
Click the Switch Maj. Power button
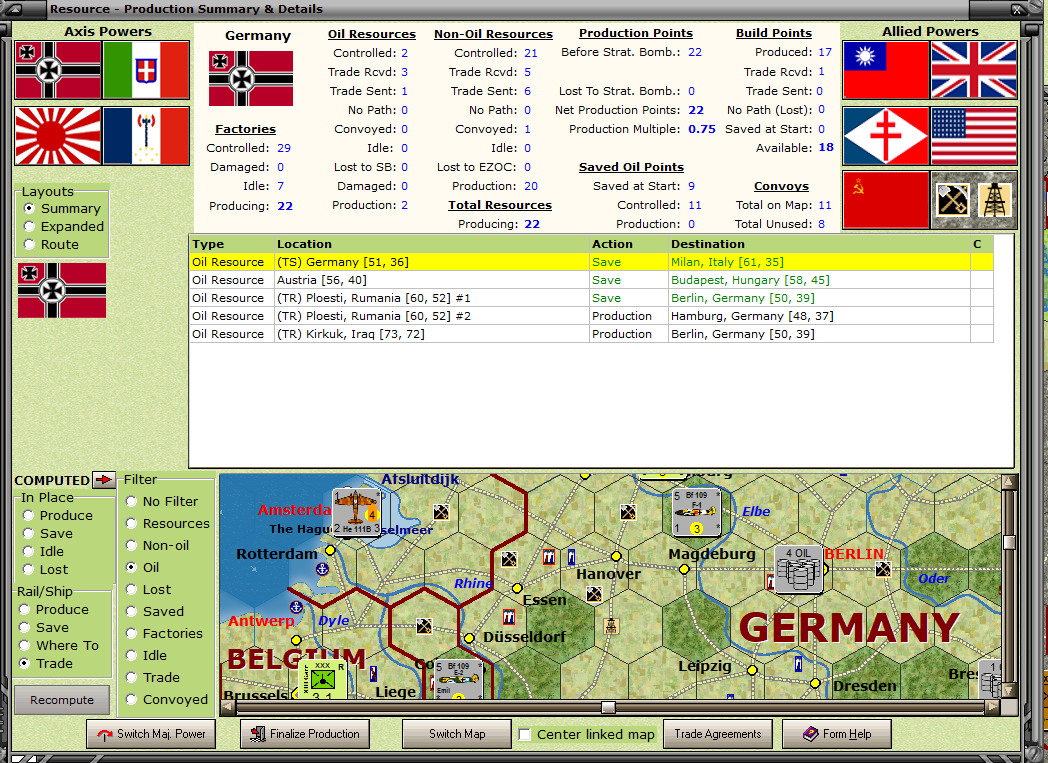click(151, 734)
